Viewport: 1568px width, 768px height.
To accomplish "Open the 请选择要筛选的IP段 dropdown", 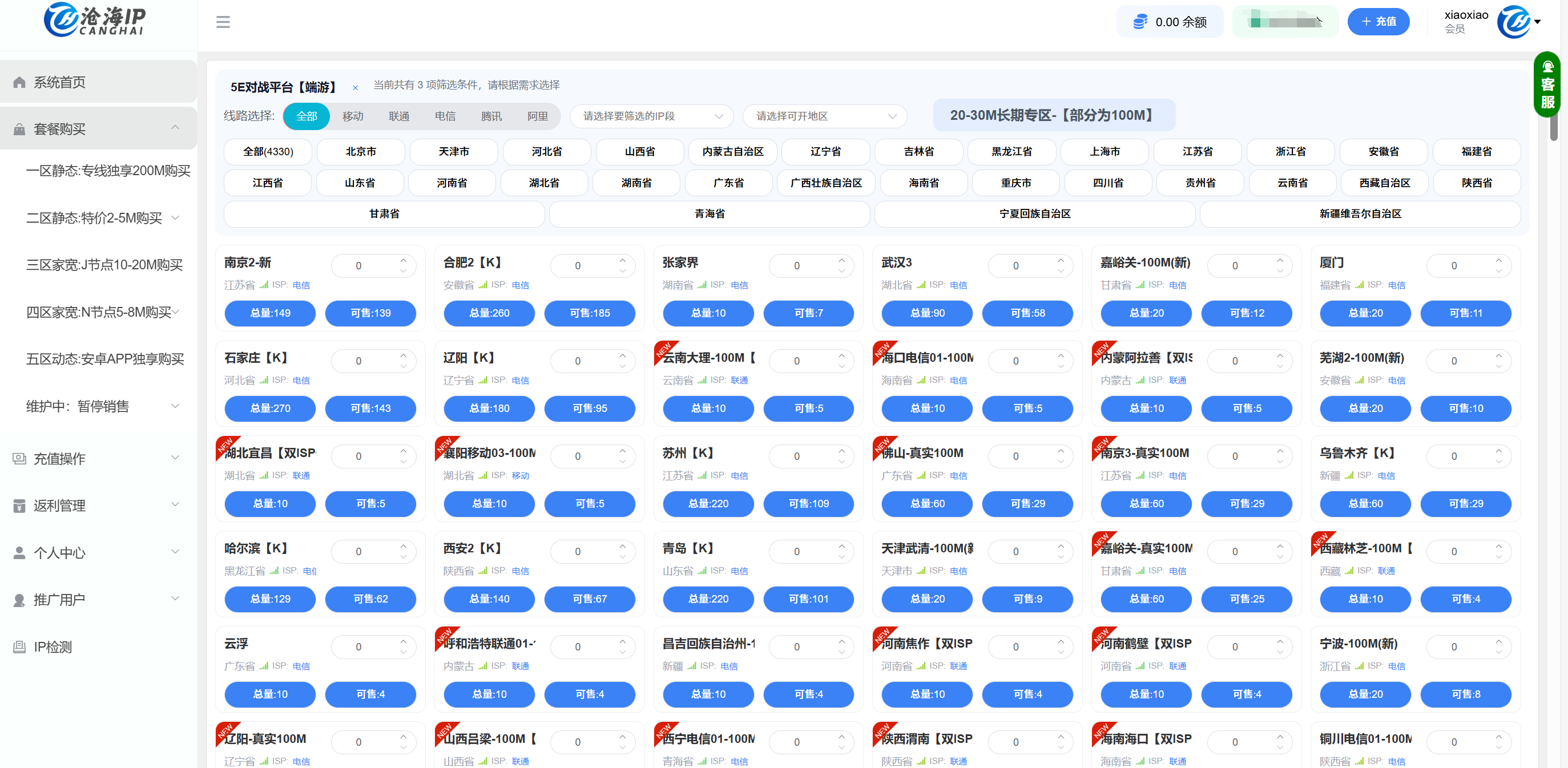I will [x=651, y=116].
